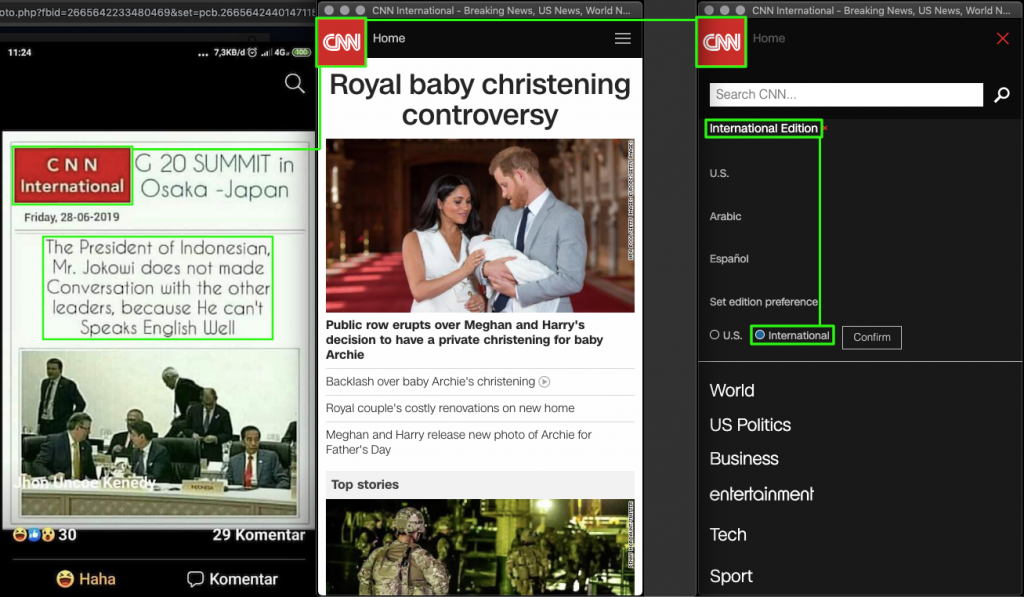Click the Haha reaction icon

click(x=65, y=579)
